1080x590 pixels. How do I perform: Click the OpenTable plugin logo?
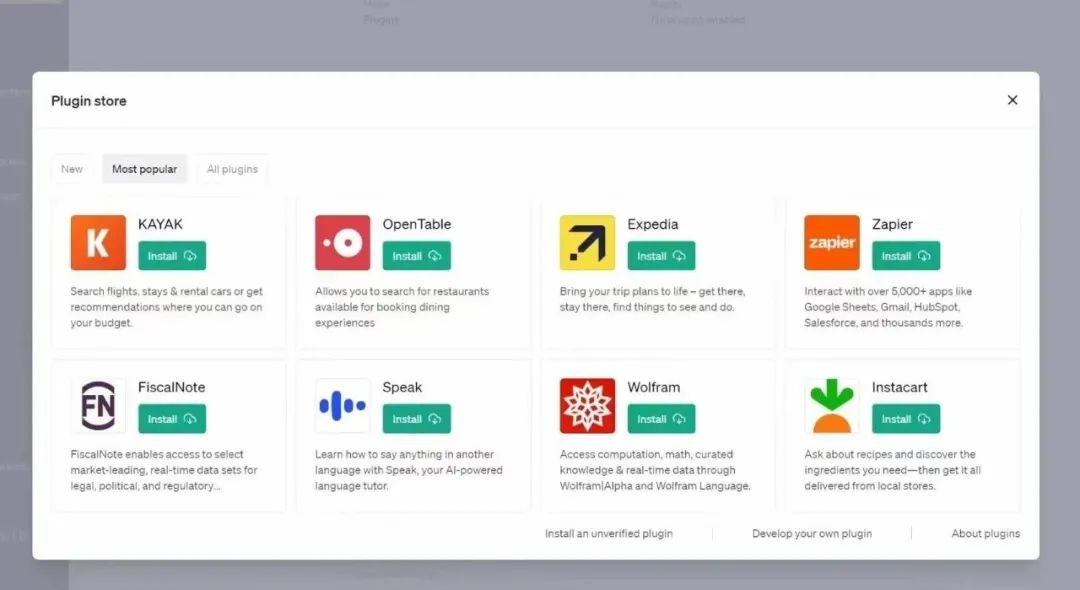click(x=342, y=243)
